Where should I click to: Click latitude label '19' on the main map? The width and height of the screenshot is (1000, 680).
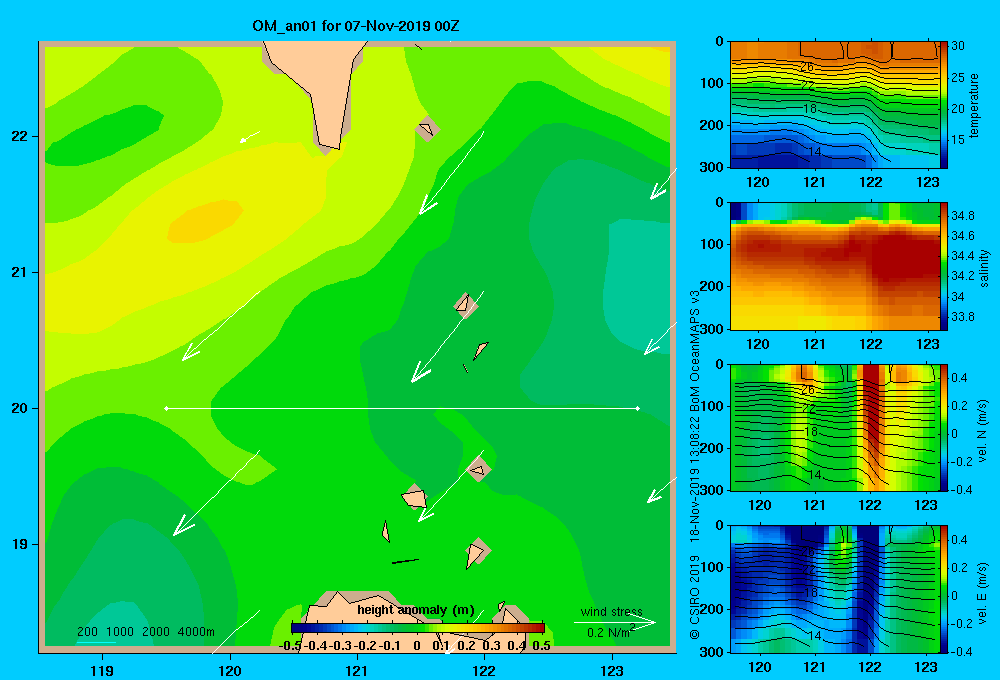point(19,544)
